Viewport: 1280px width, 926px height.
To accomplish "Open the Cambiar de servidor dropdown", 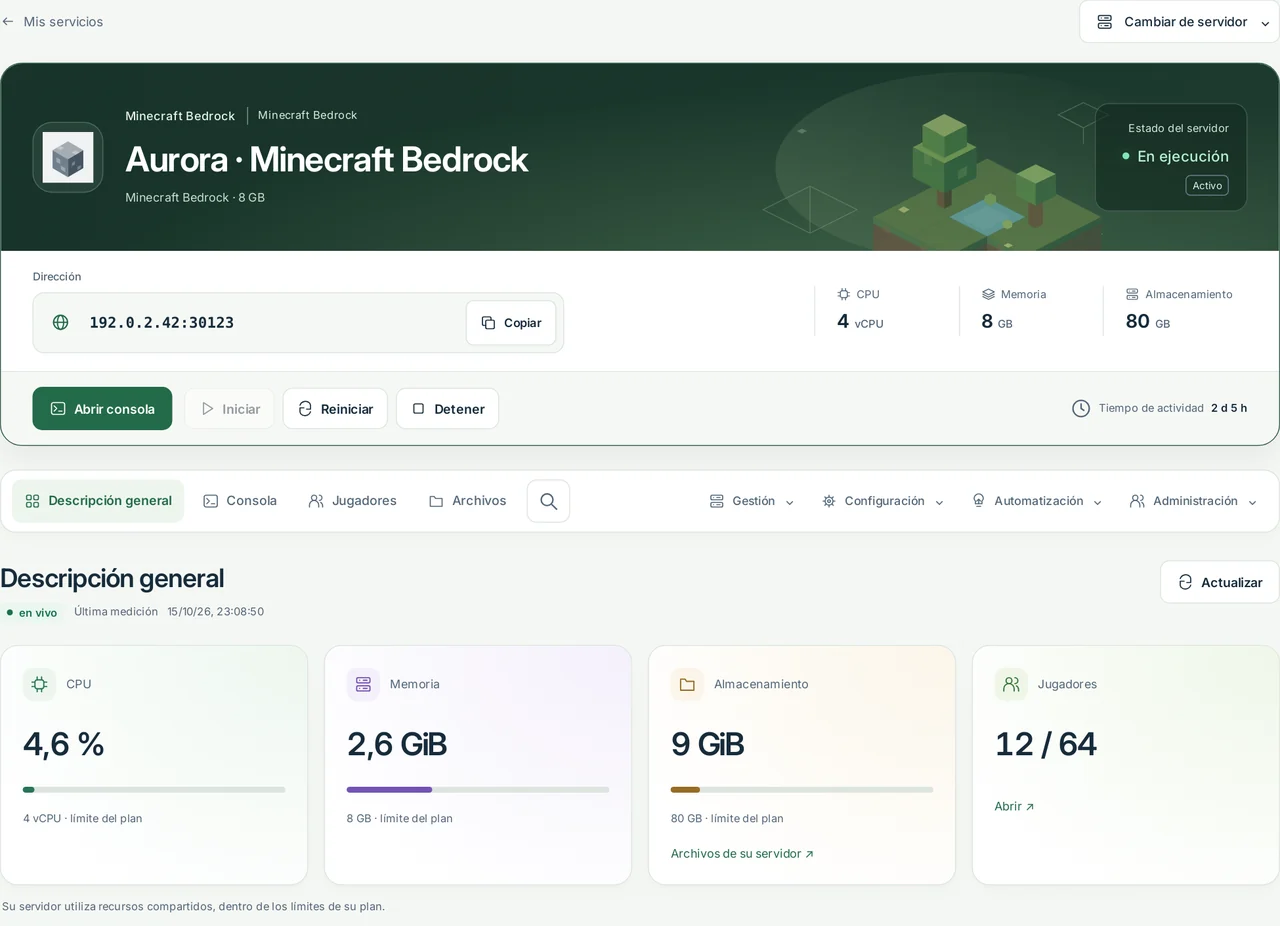I will pyautogui.click(x=1179, y=22).
